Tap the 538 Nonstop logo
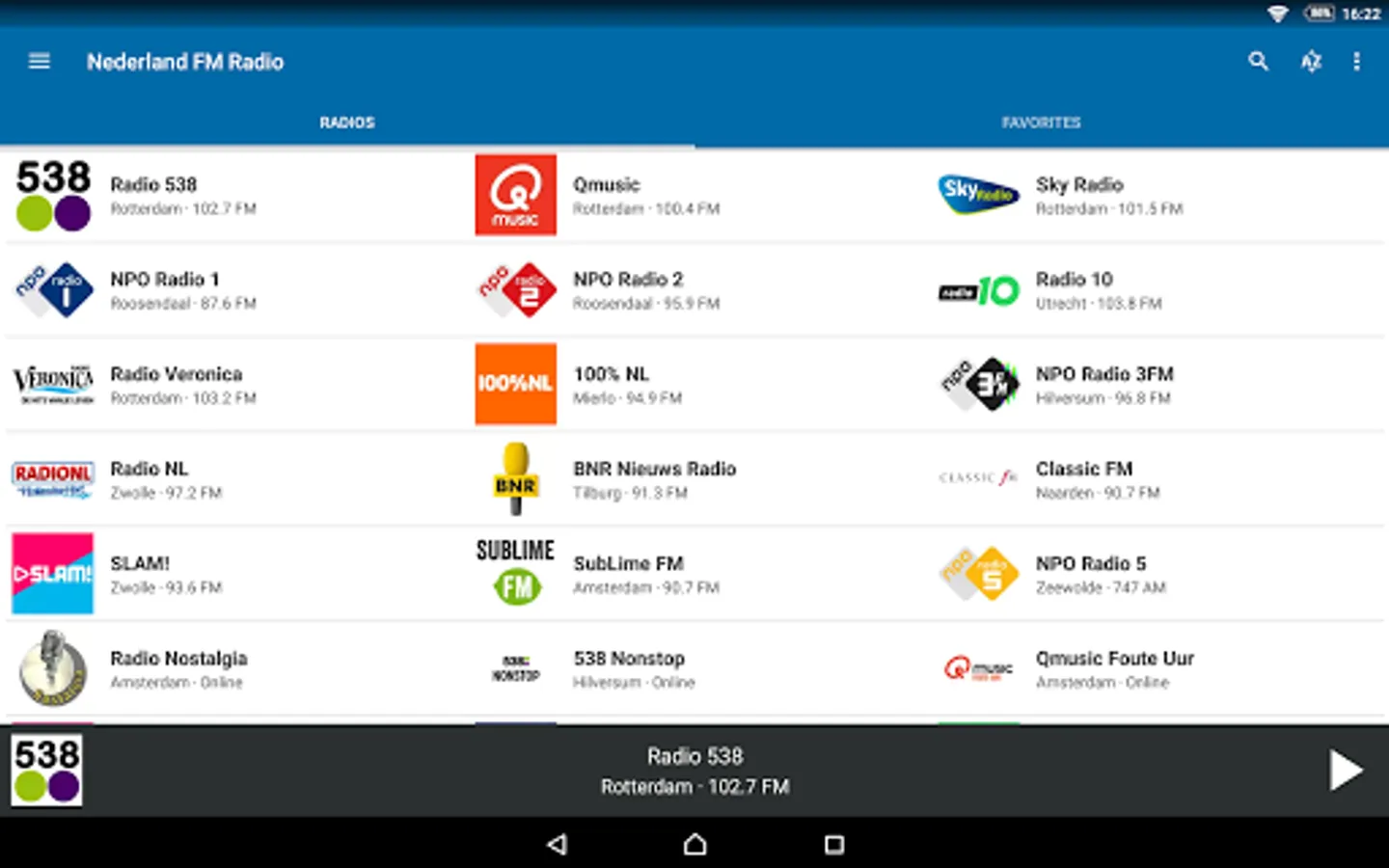The width and height of the screenshot is (1389, 868). (x=516, y=668)
